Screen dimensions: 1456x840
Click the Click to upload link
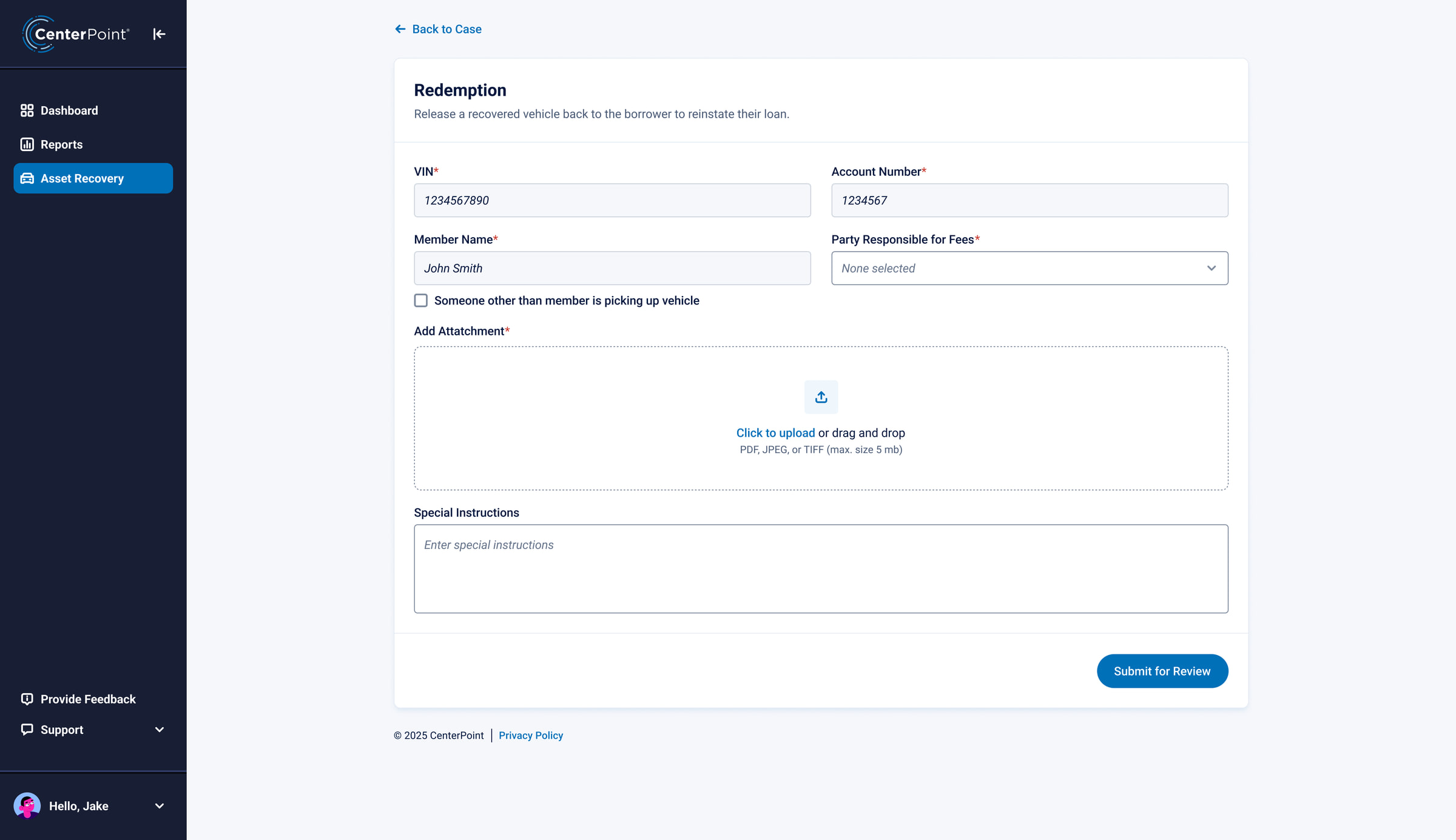(x=775, y=432)
